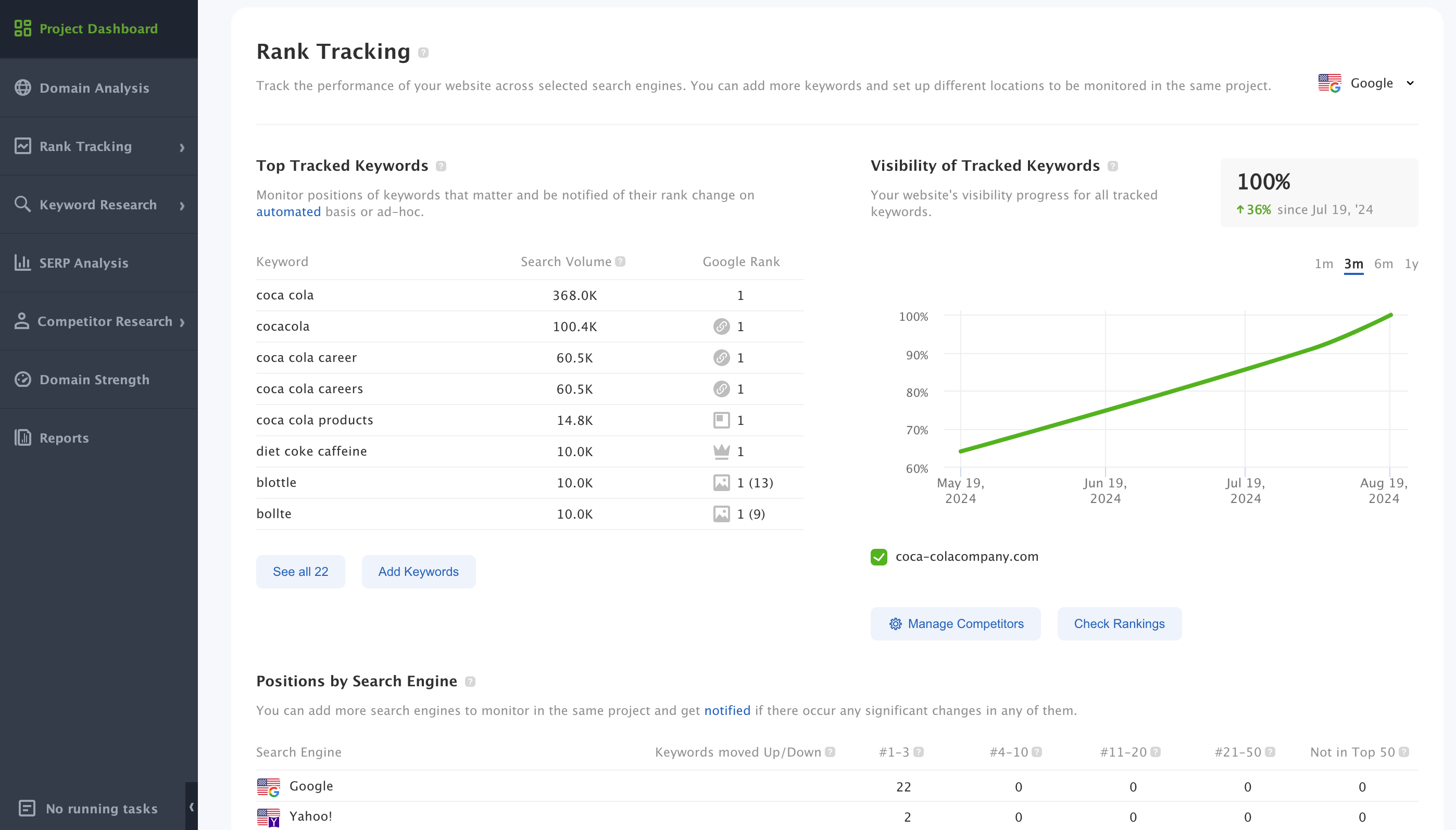Screen dimensions: 1456x830
Task: Select the 1m time range tab
Action: pyautogui.click(x=1324, y=264)
